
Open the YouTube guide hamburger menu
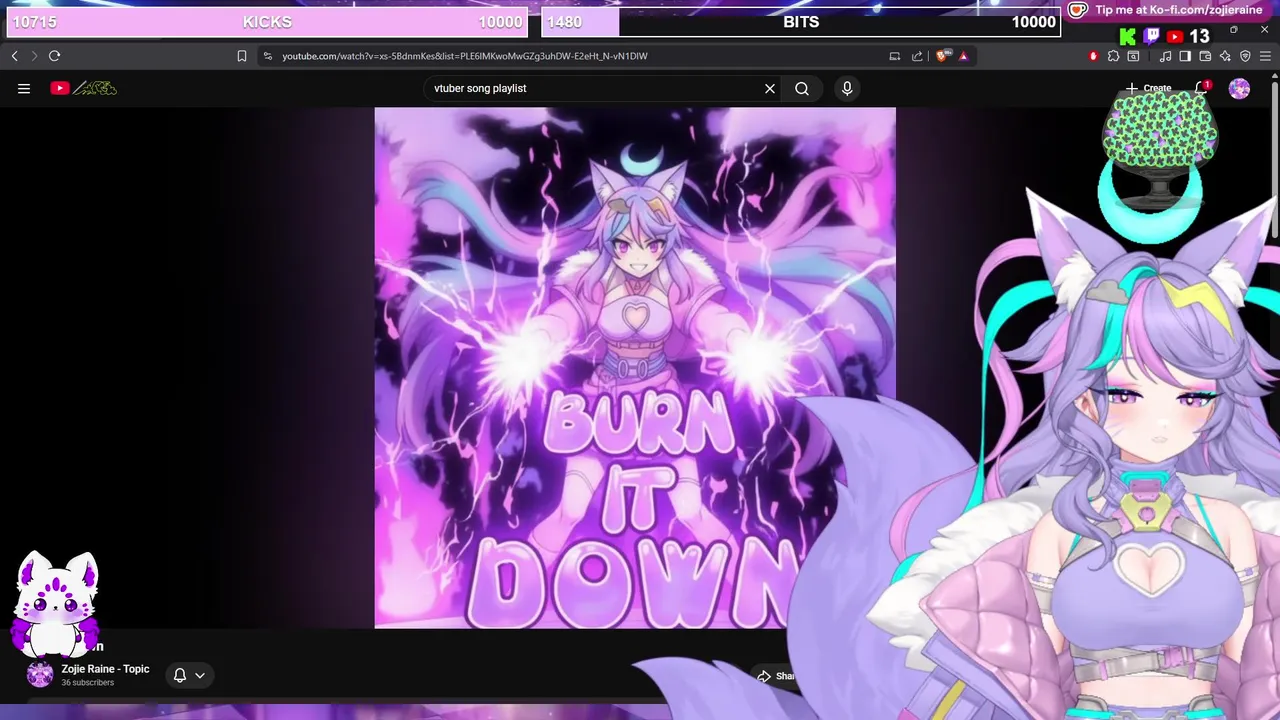tap(24, 88)
